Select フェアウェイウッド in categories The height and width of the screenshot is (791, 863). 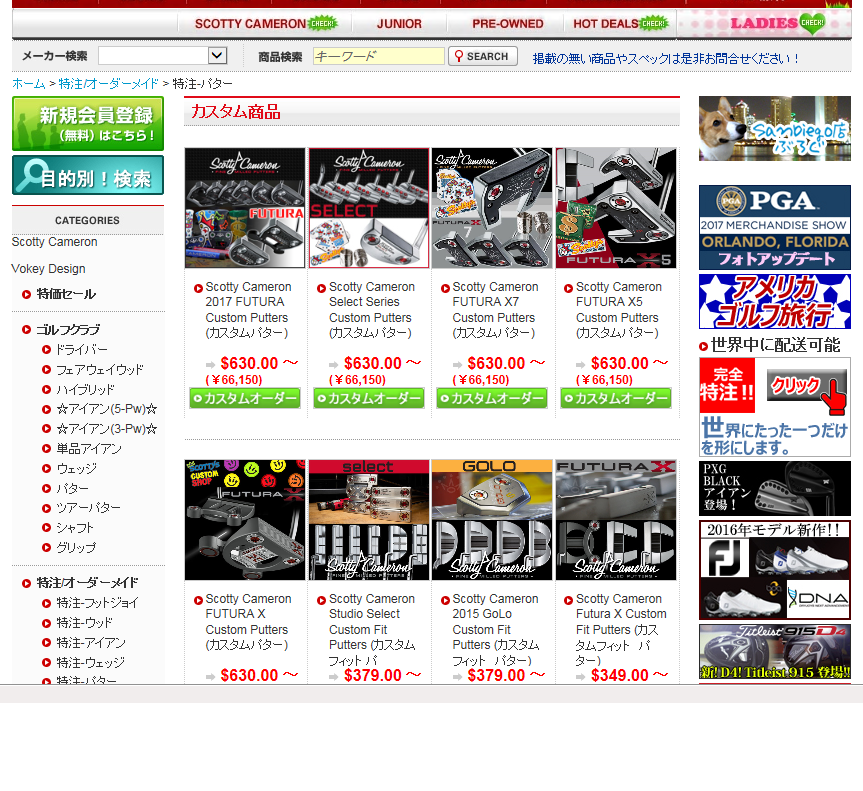click(x=99, y=369)
